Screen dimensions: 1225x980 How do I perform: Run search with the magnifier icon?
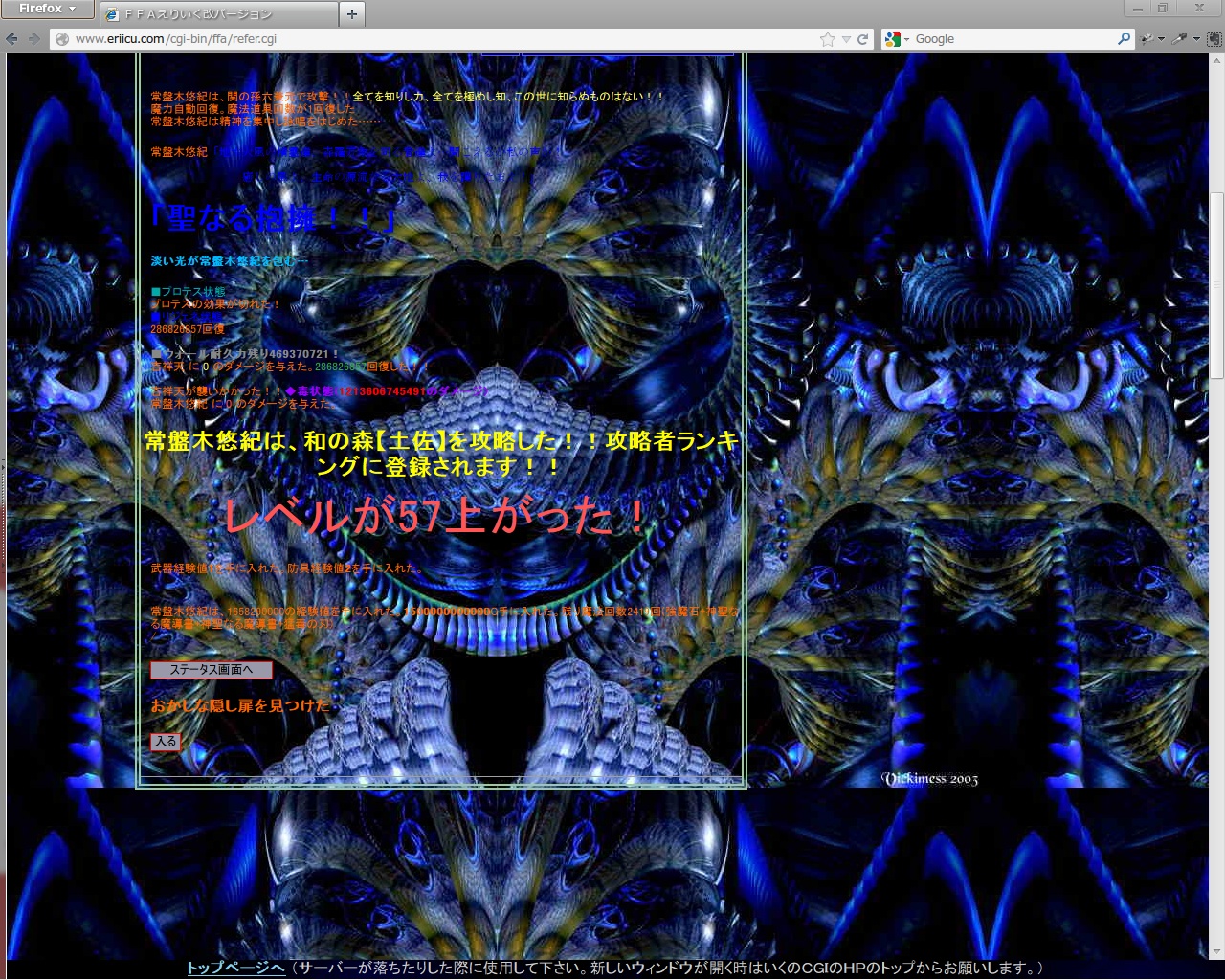1124,39
